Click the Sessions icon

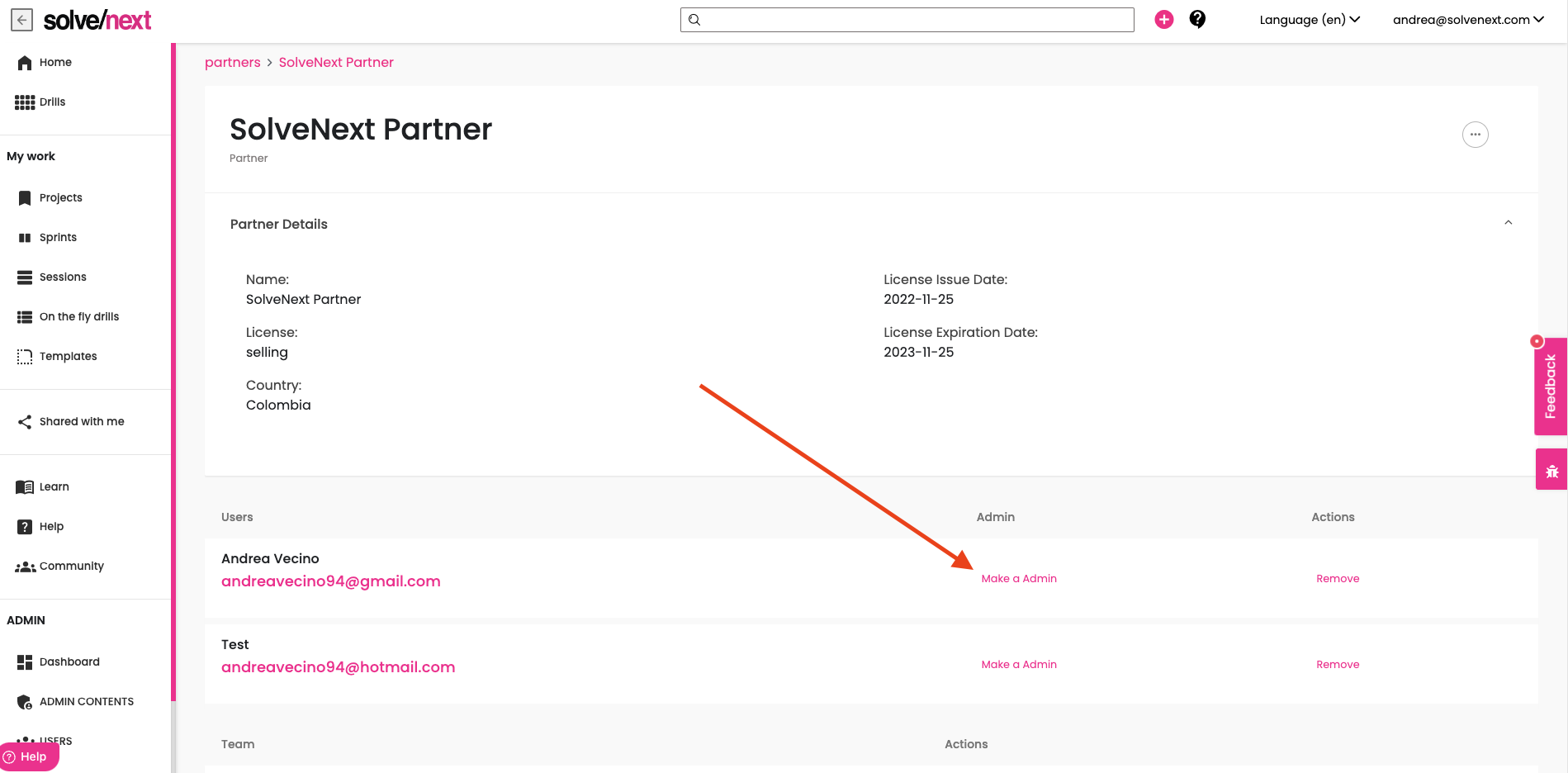click(25, 277)
